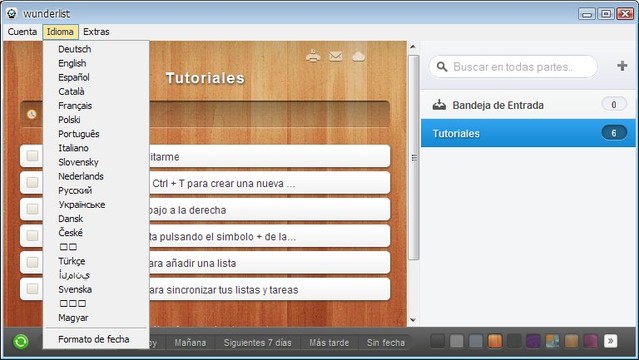The width and height of the screenshot is (639, 360).
Task: Click the wunderlist title bar app icon
Action: click(12, 13)
